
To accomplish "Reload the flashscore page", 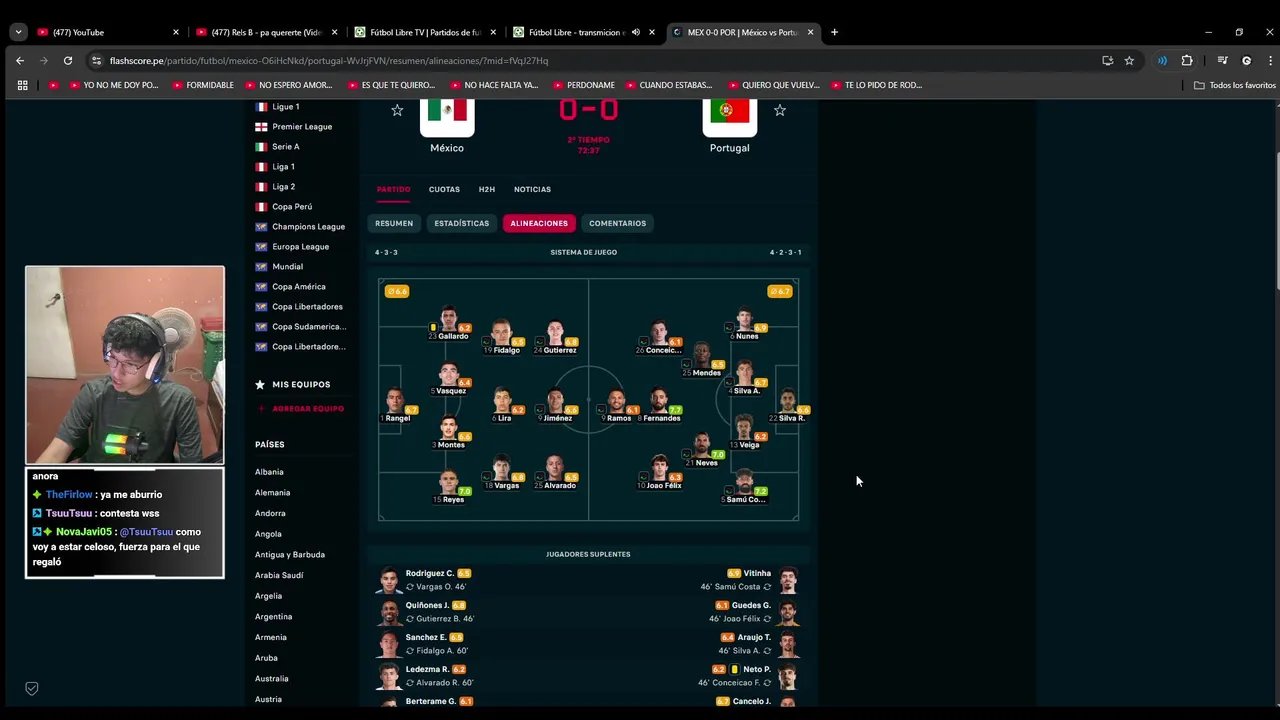I will pyautogui.click(x=67, y=60).
